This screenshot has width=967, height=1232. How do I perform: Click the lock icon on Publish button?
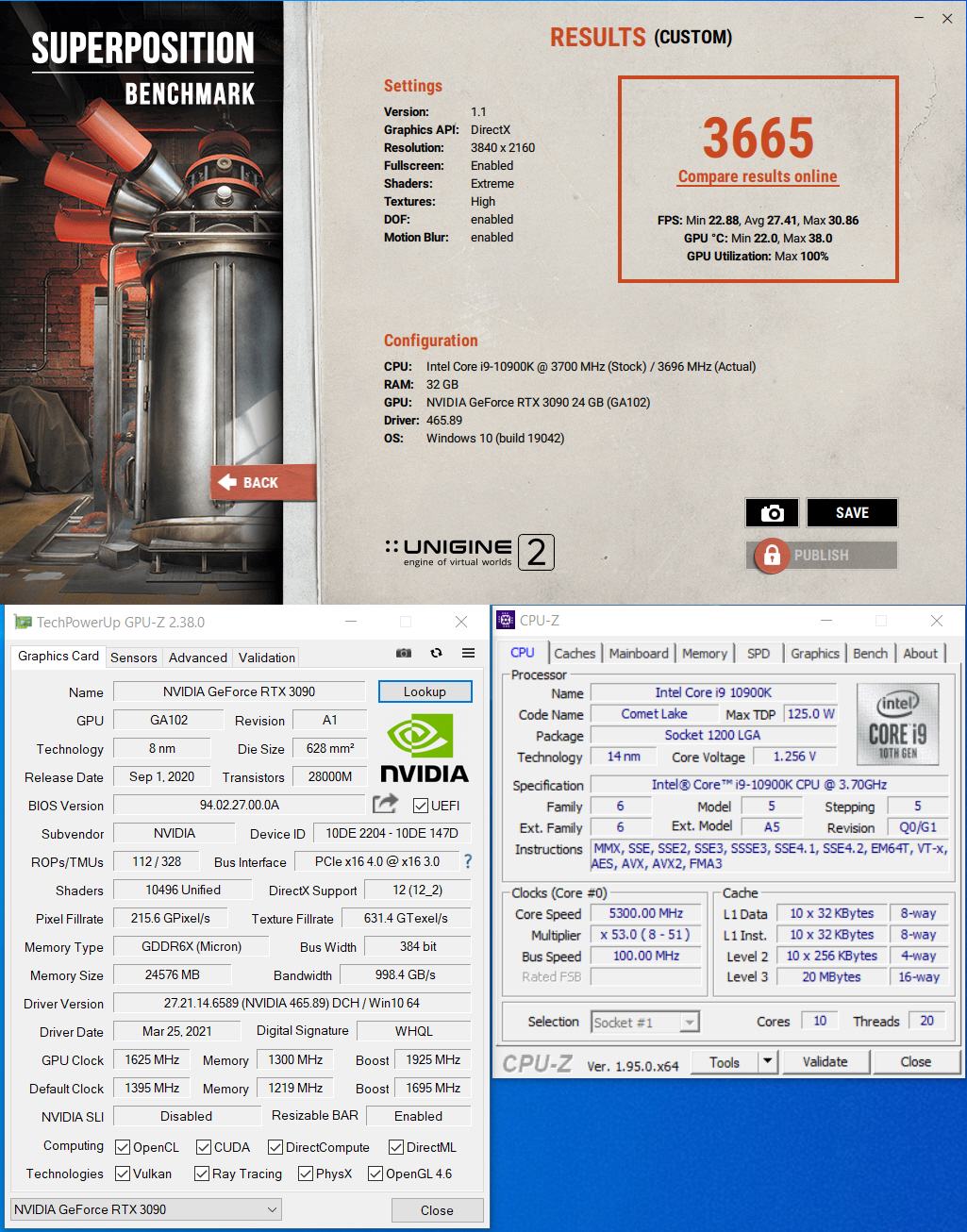(772, 556)
